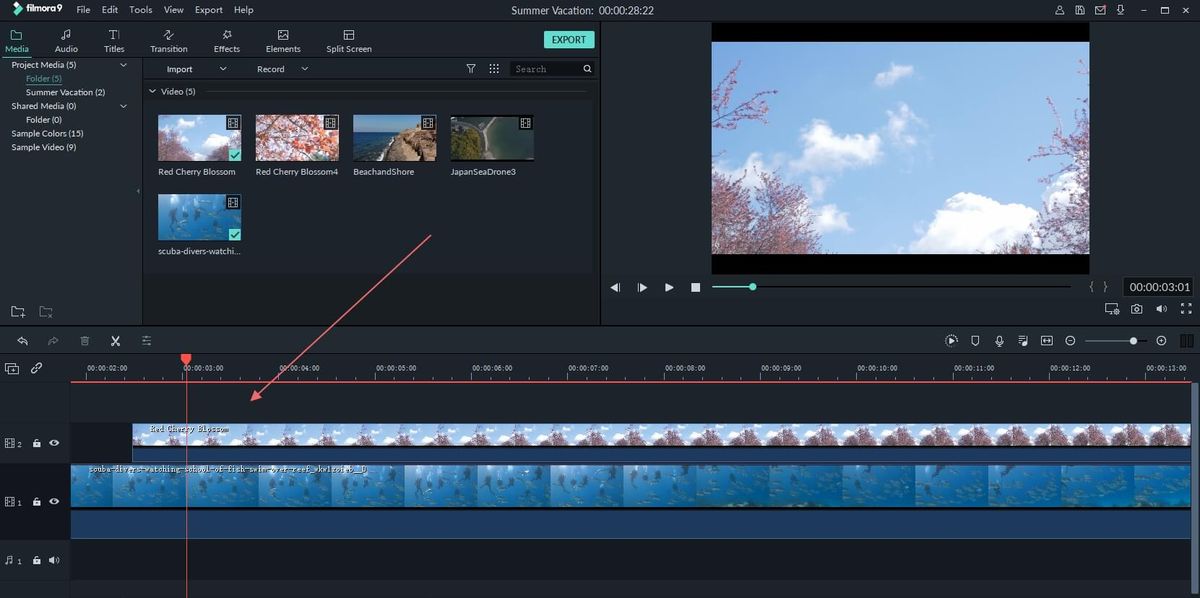Open the Record dropdown
The width and height of the screenshot is (1200, 598).
click(282, 69)
